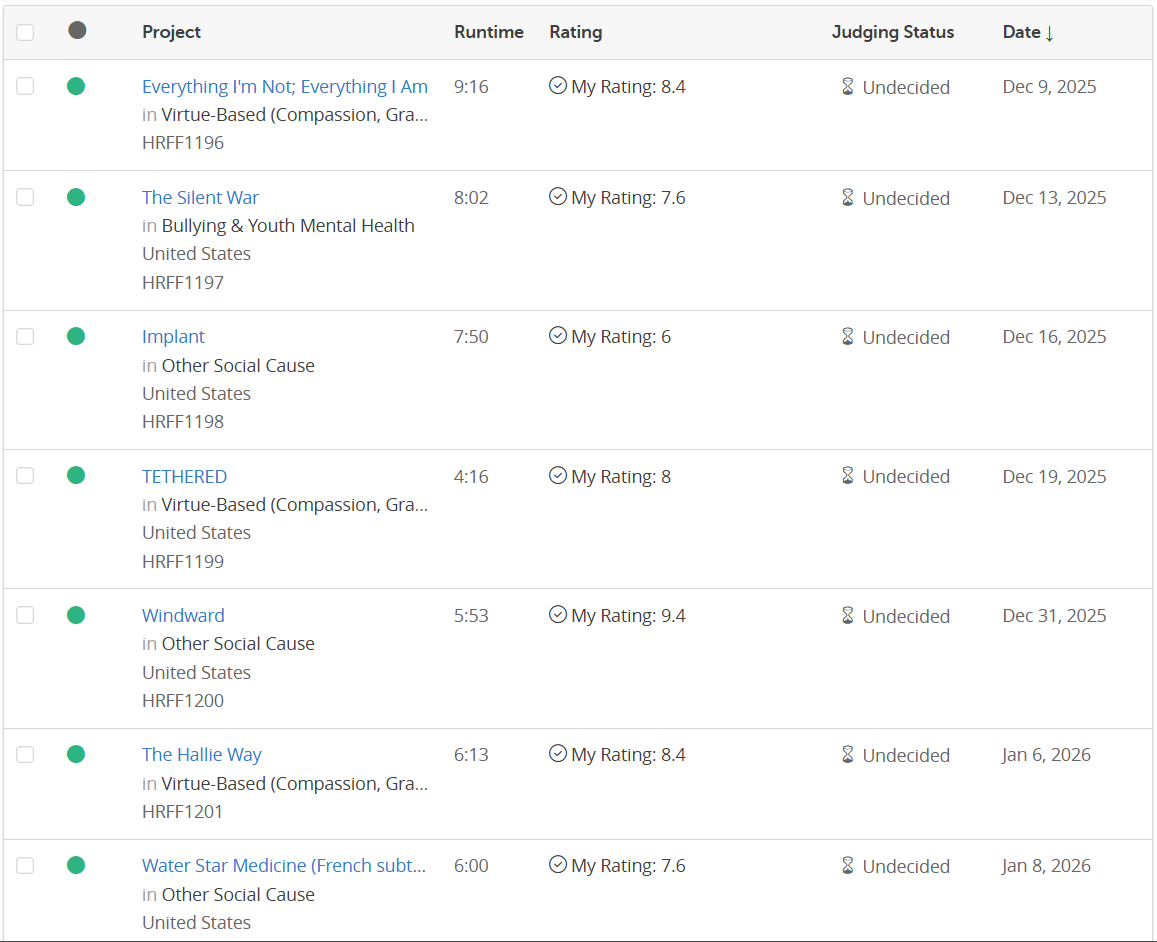Viewport: 1157px width, 942px height.
Task: Select the Windward row checkbox
Action: (25, 615)
